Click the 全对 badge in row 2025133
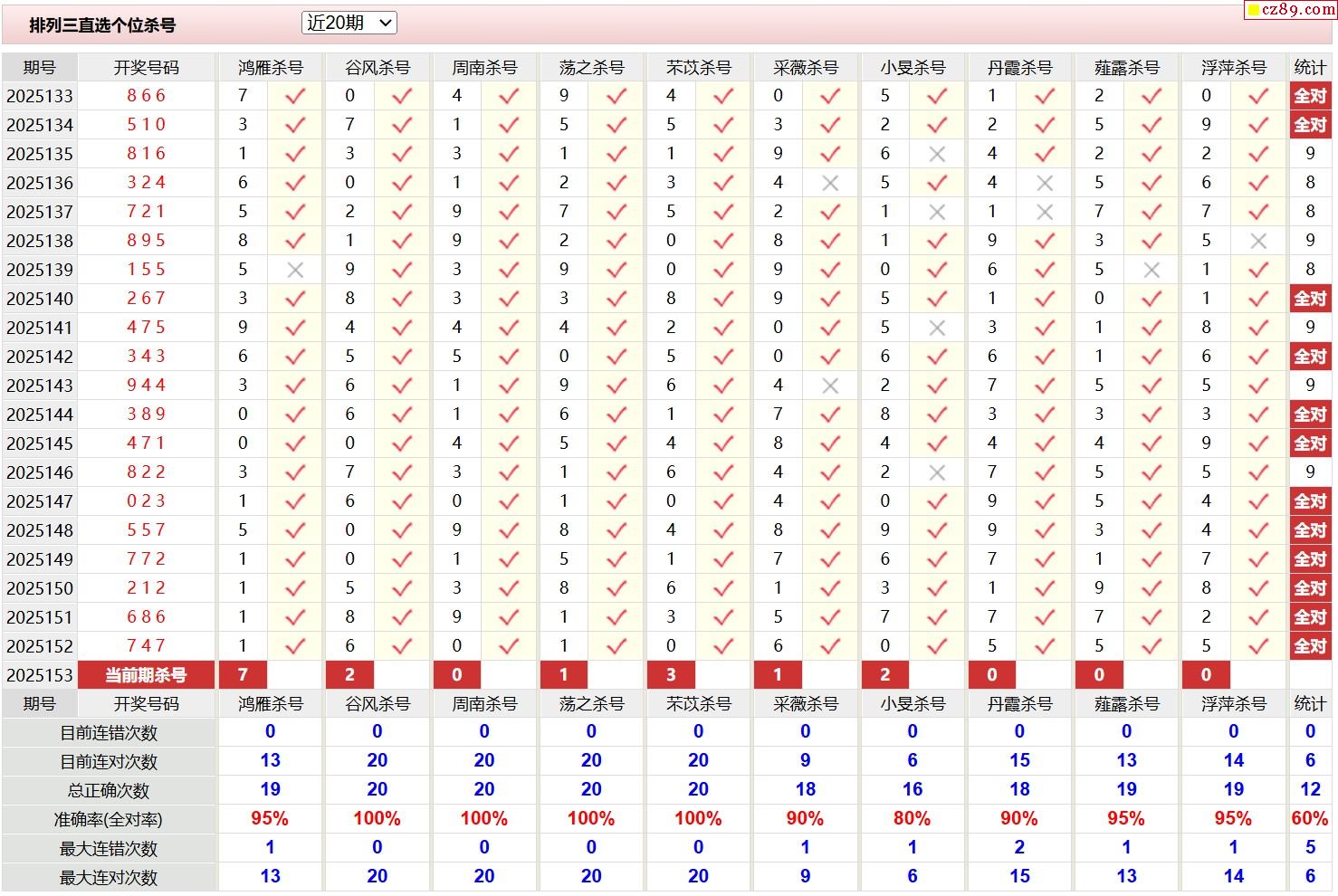 [1310, 96]
